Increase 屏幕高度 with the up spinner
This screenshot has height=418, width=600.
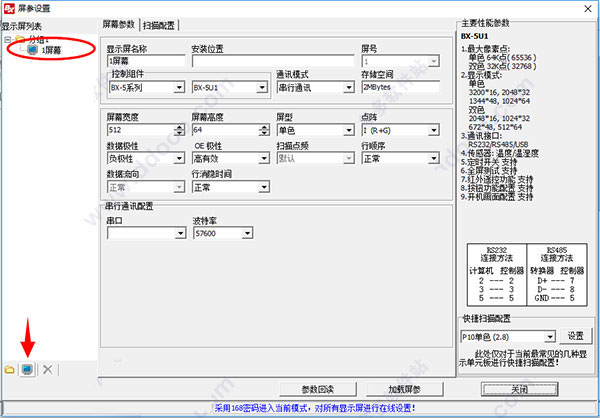point(264,127)
